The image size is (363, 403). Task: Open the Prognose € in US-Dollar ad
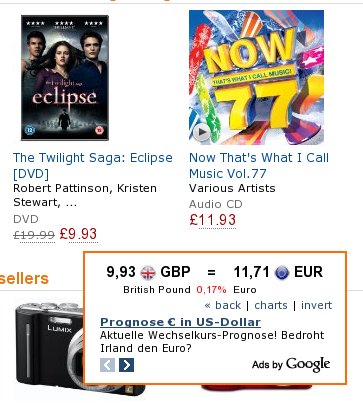point(180,322)
